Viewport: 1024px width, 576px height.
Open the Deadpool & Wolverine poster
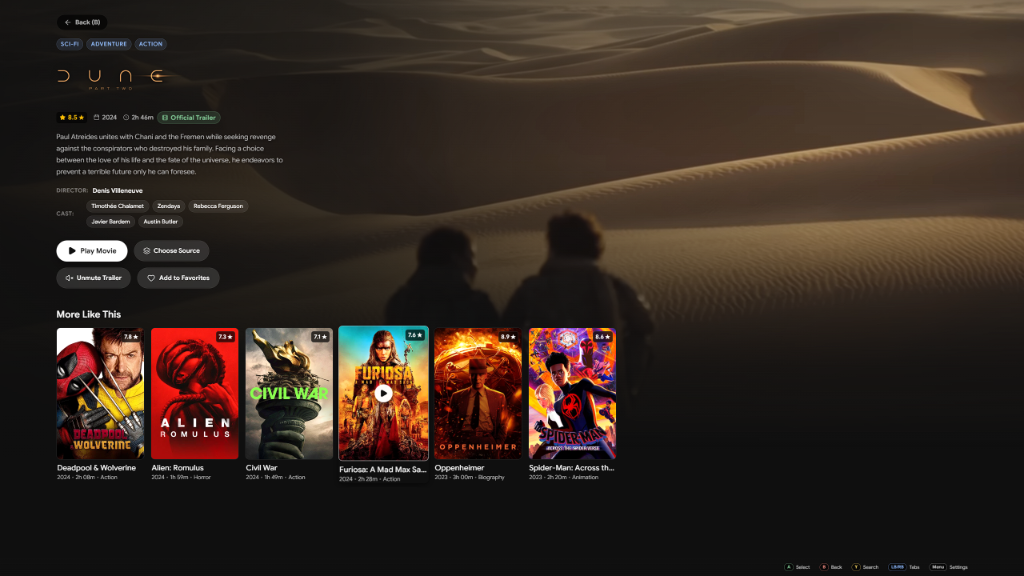(x=101, y=393)
